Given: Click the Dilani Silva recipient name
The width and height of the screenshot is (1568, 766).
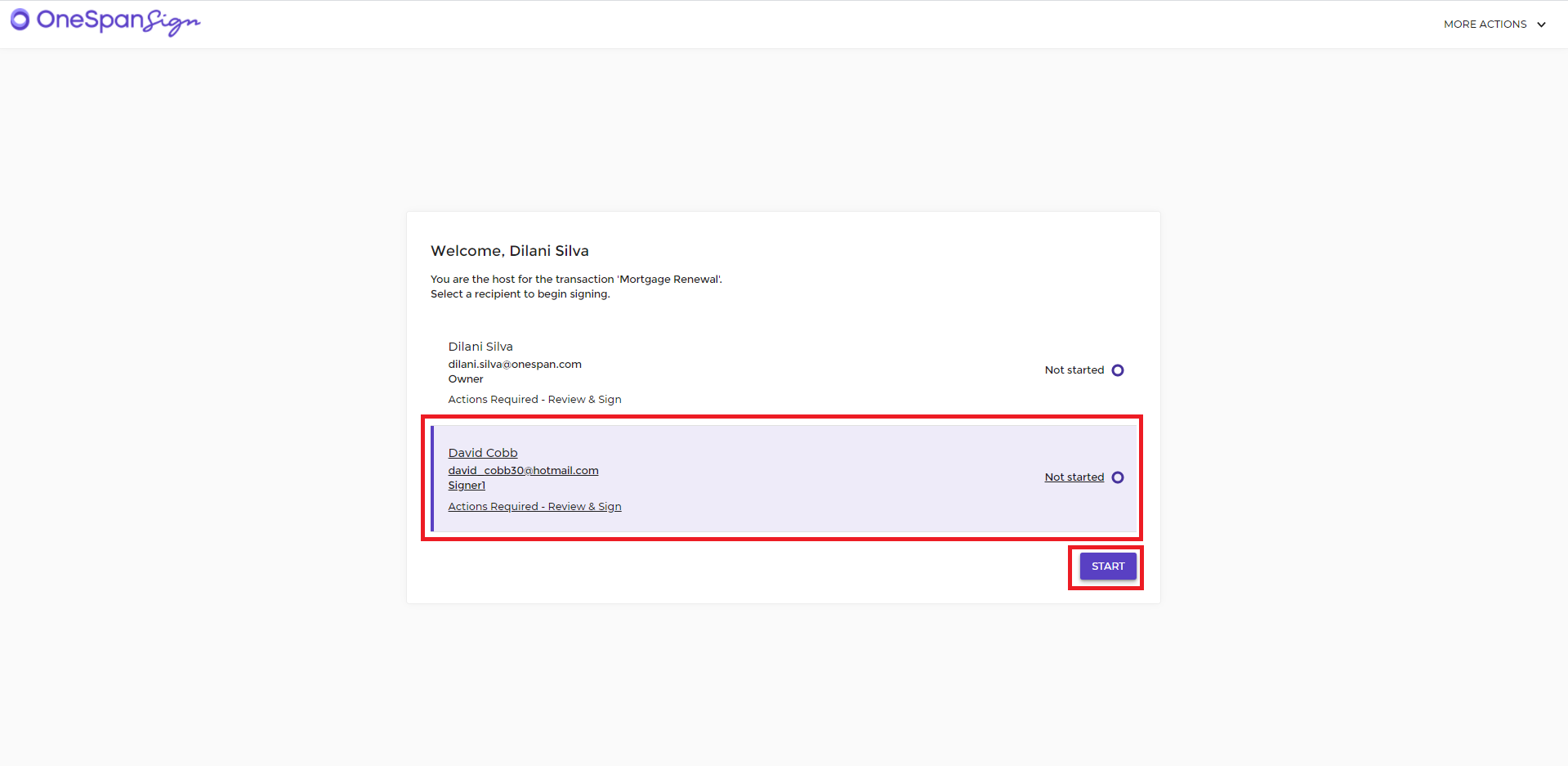Looking at the screenshot, I should click(480, 347).
